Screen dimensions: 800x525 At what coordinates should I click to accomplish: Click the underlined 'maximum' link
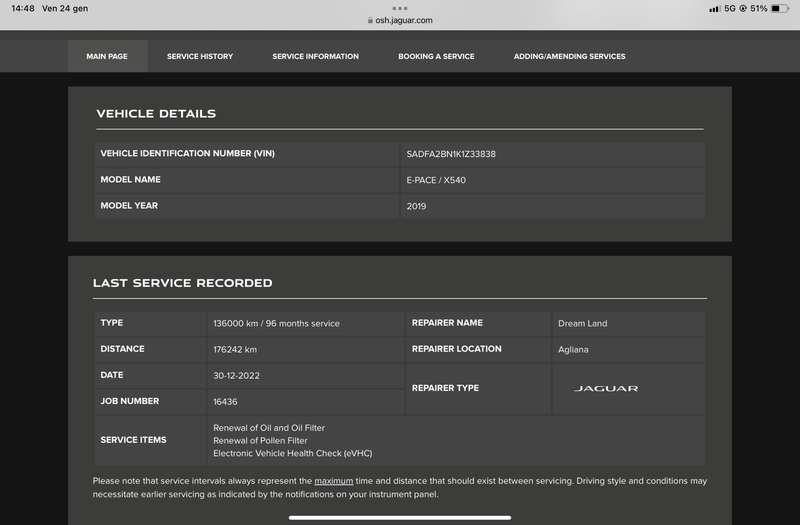(x=334, y=481)
